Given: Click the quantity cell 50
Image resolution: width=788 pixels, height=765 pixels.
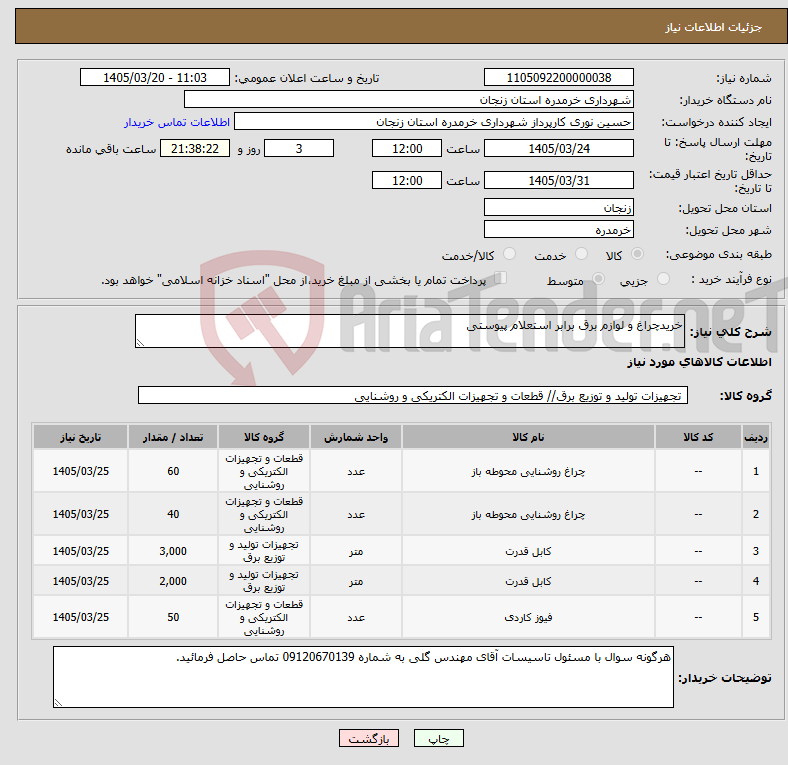Looking at the screenshot, I should (x=173, y=617).
